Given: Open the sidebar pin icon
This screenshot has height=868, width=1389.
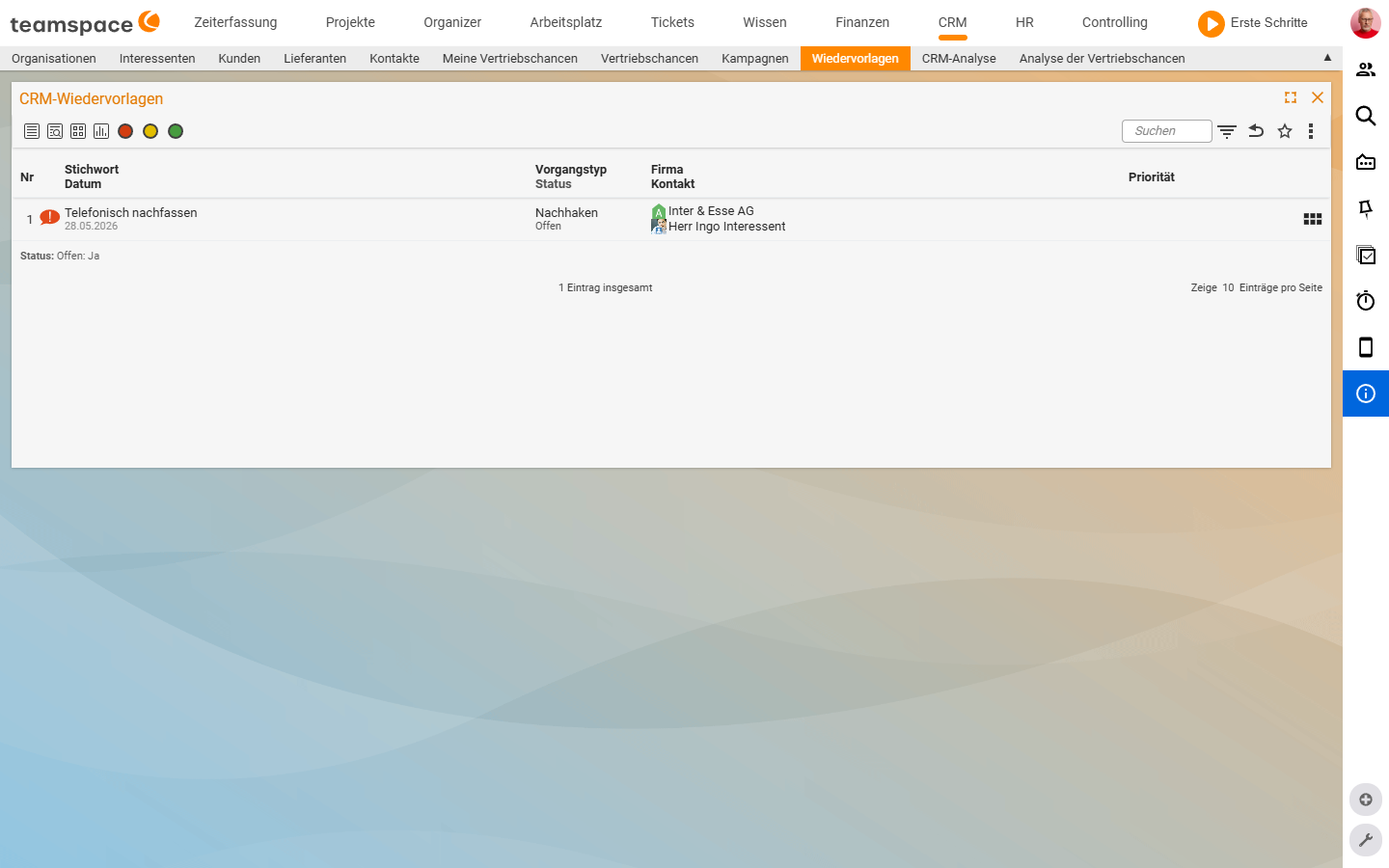Looking at the screenshot, I should (1366, 208).
